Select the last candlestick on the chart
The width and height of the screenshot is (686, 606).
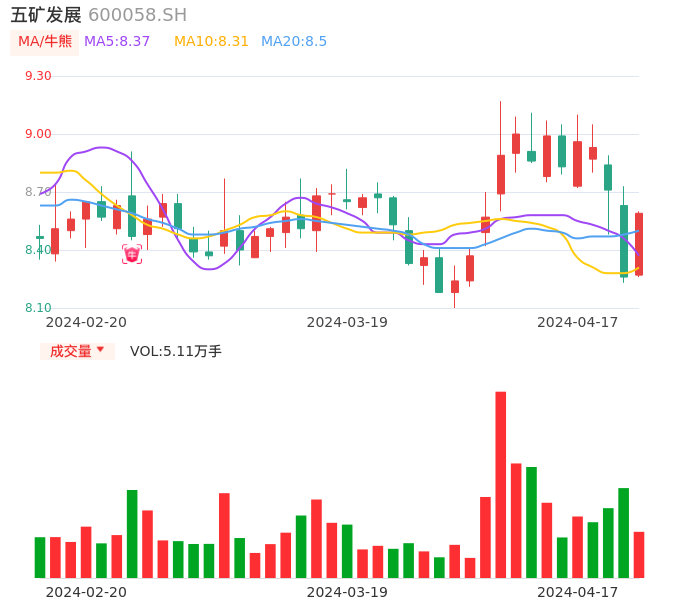point(639,243)
